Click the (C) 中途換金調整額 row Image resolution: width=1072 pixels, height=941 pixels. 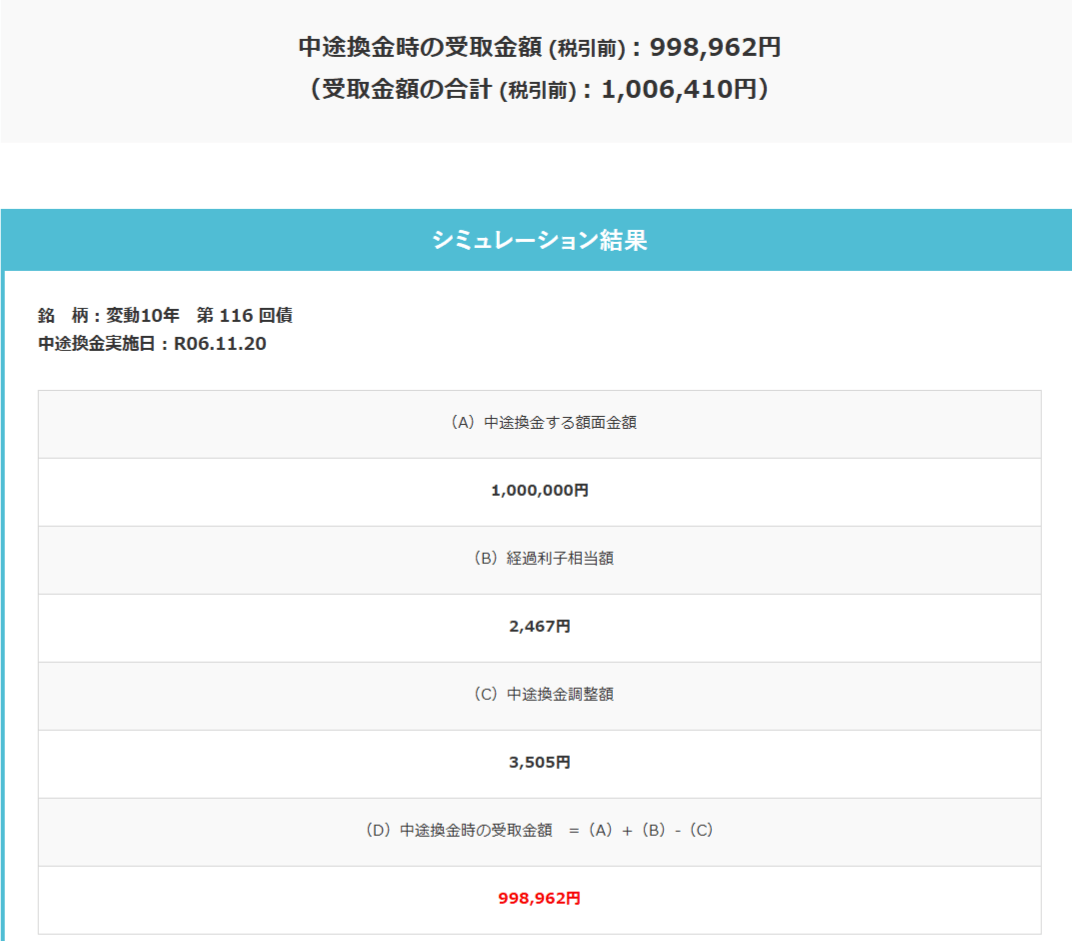[x=539, y=694]
